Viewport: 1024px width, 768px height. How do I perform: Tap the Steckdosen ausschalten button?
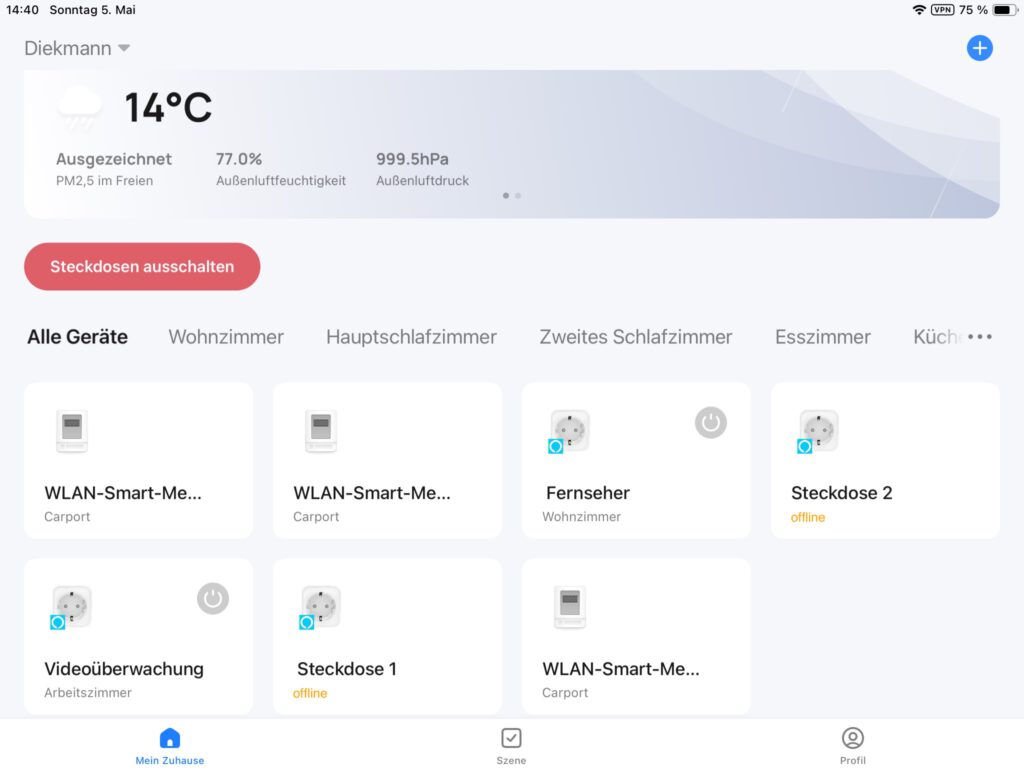click(142, 266)
